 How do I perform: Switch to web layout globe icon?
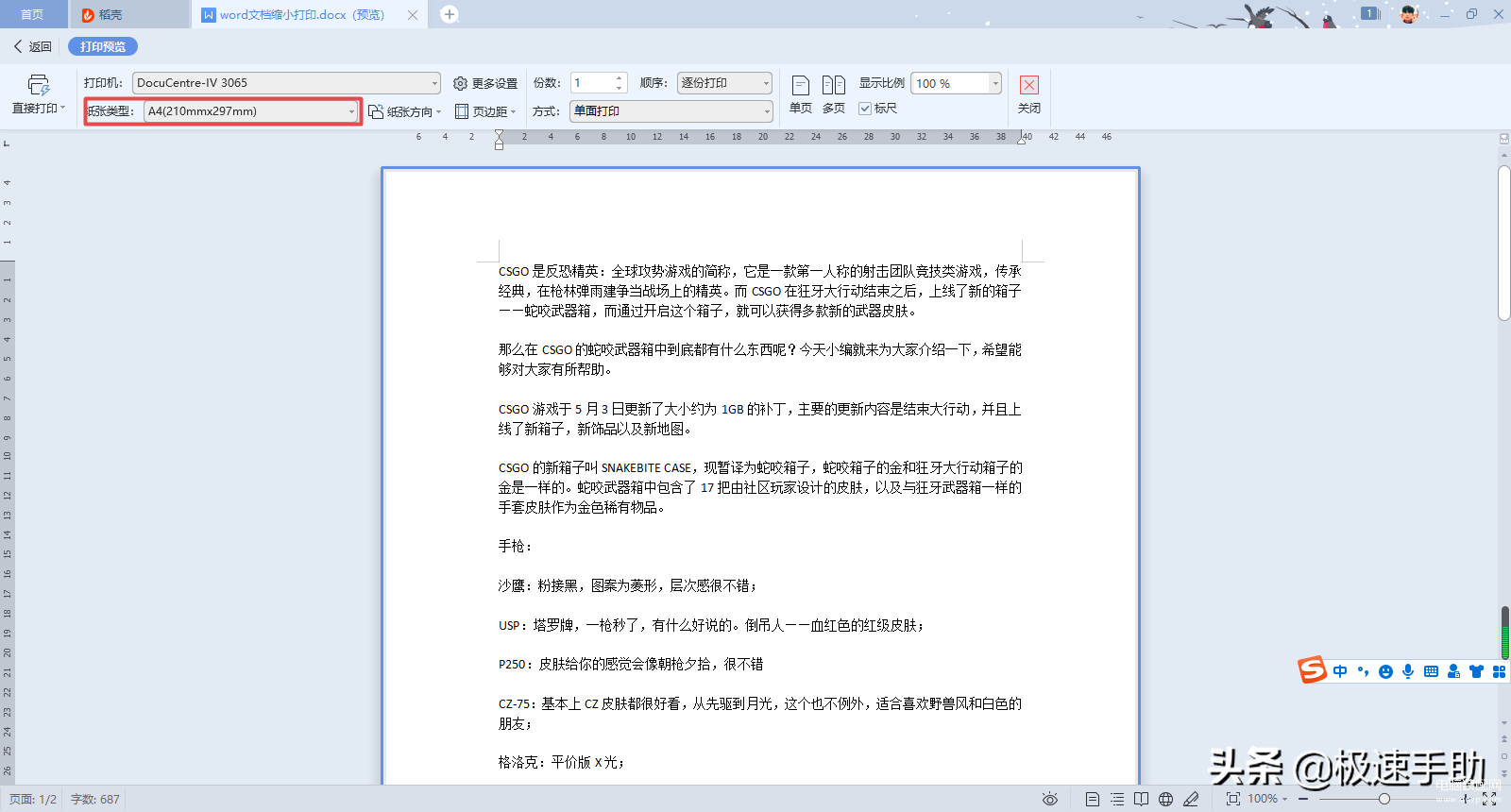point(1166,799)
